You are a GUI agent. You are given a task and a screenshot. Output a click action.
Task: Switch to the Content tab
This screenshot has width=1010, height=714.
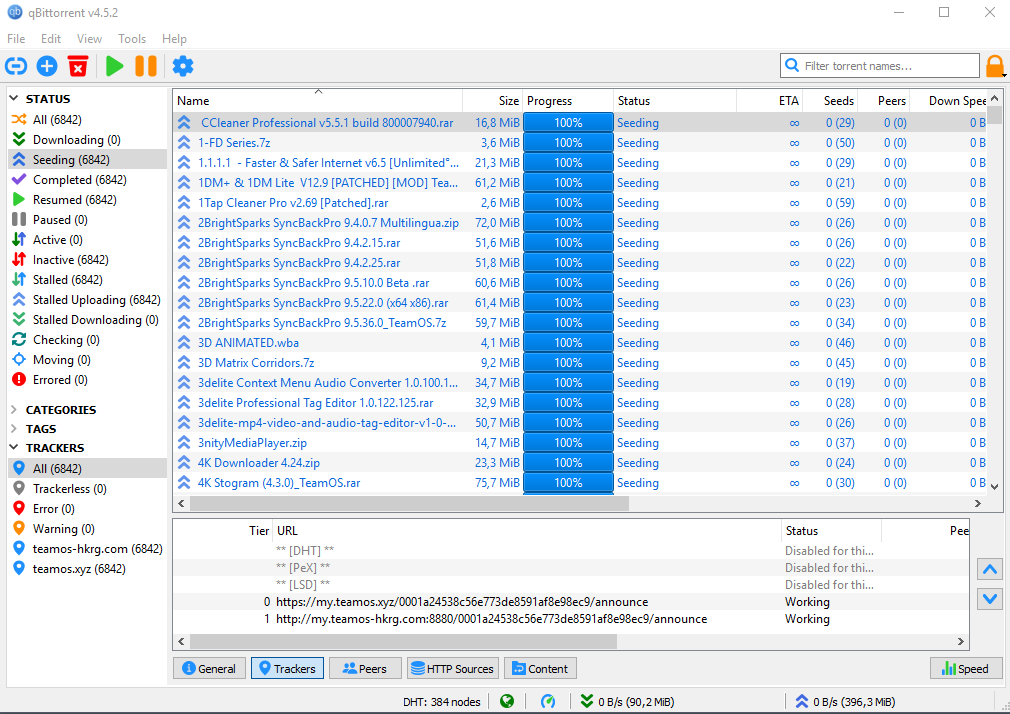540,668
